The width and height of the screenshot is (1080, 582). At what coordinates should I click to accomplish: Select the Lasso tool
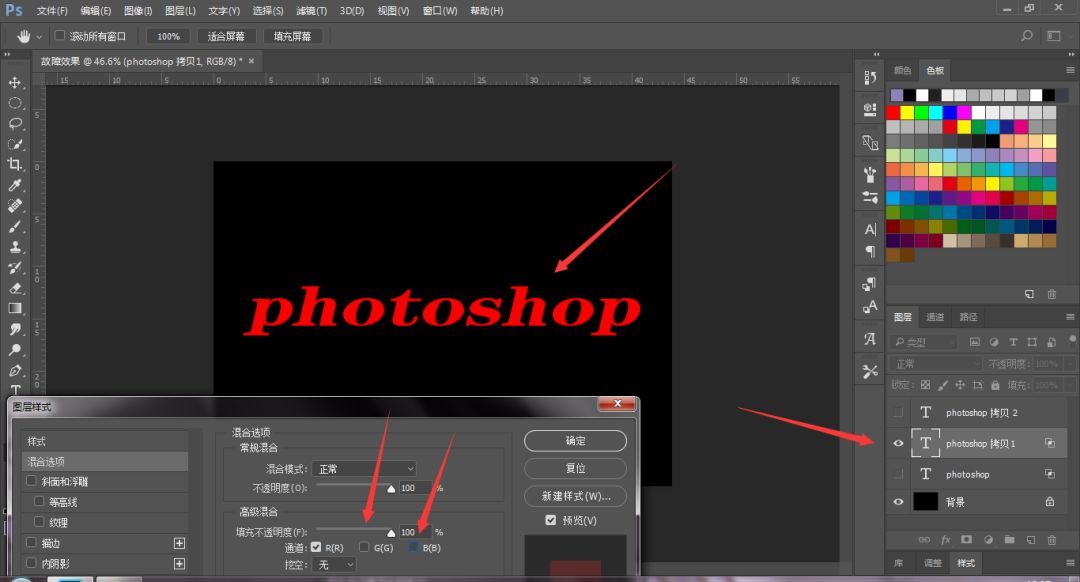14,124
